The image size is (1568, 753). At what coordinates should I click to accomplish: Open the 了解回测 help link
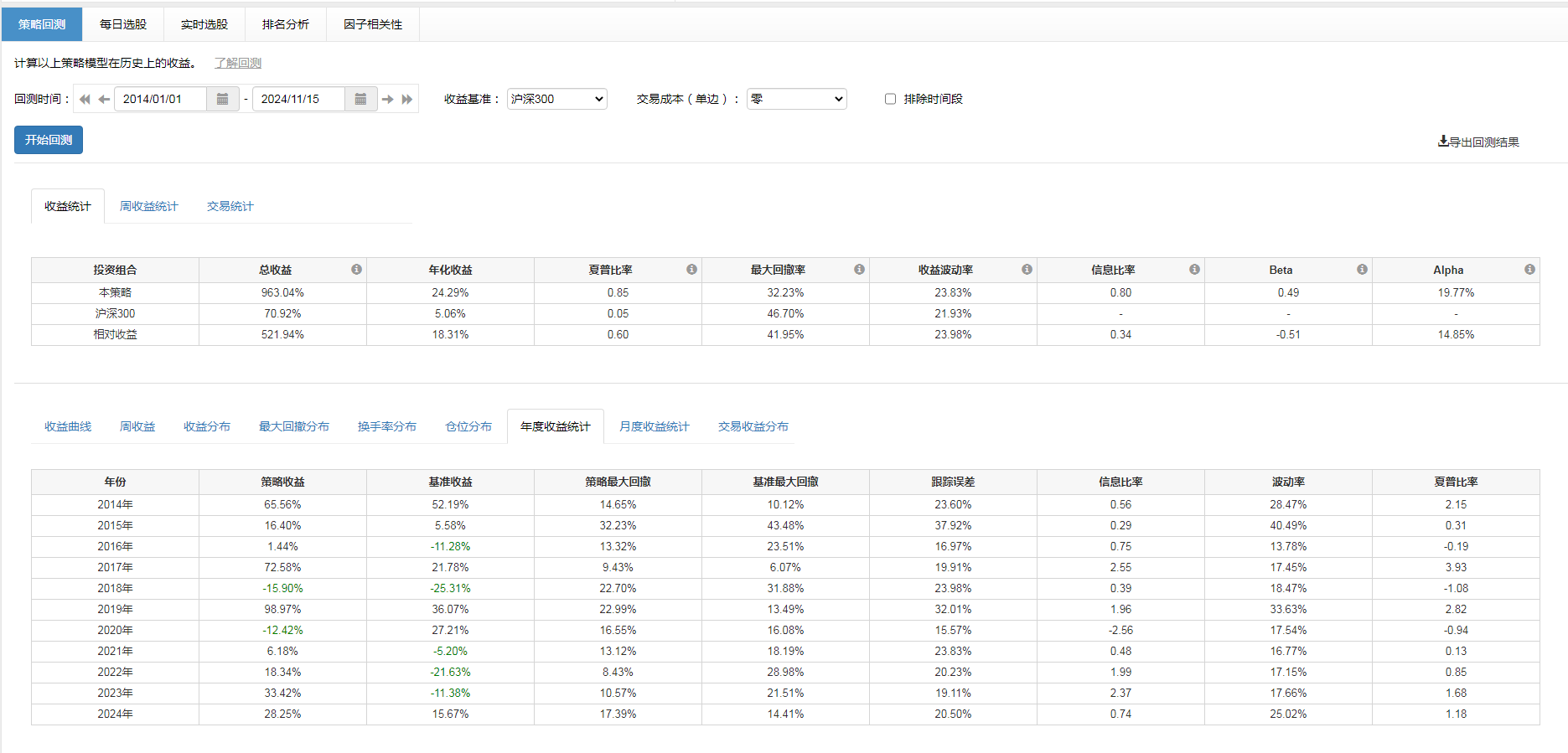238,63
